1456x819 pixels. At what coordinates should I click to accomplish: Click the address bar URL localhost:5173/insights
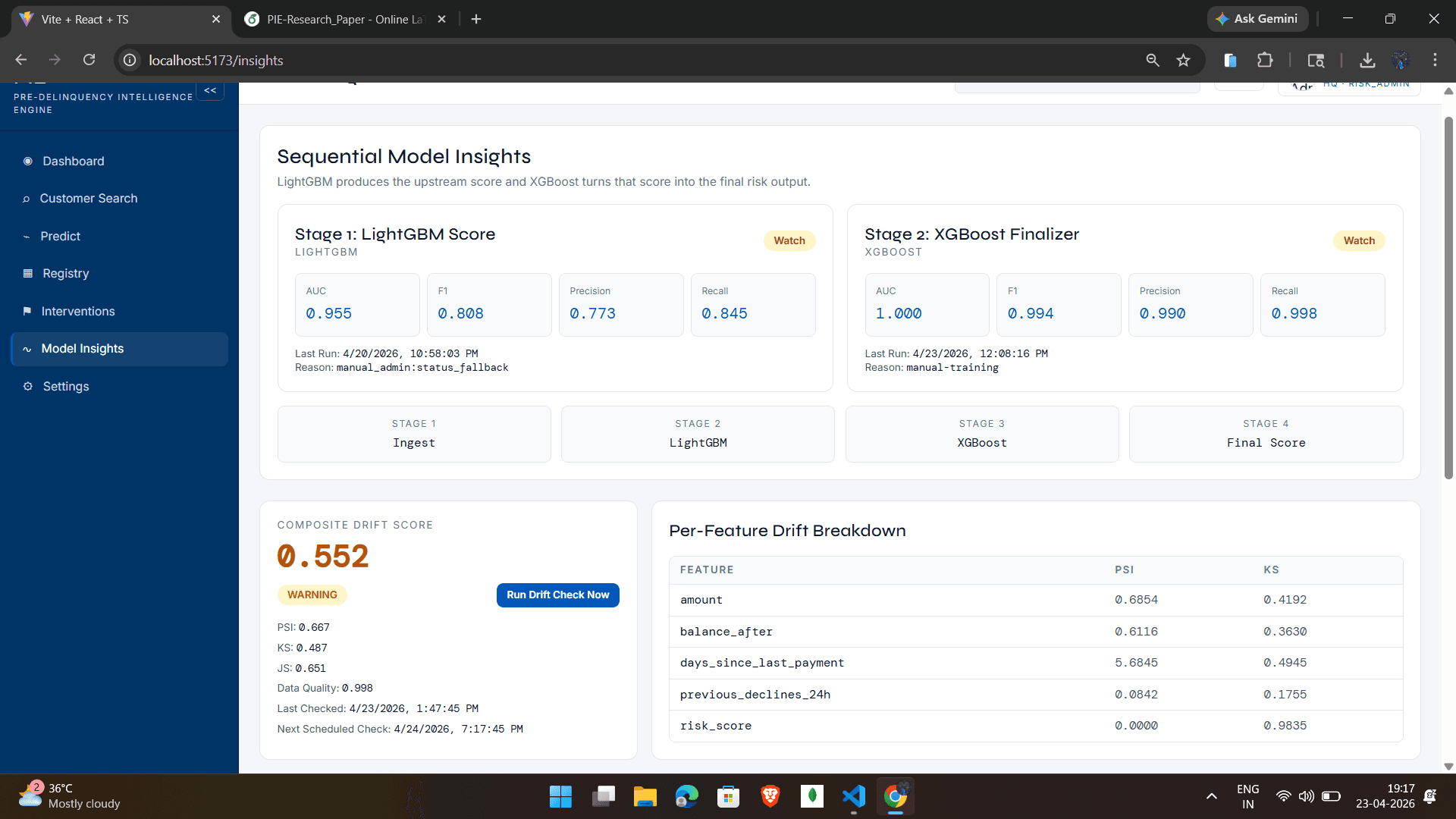[216, 60]
